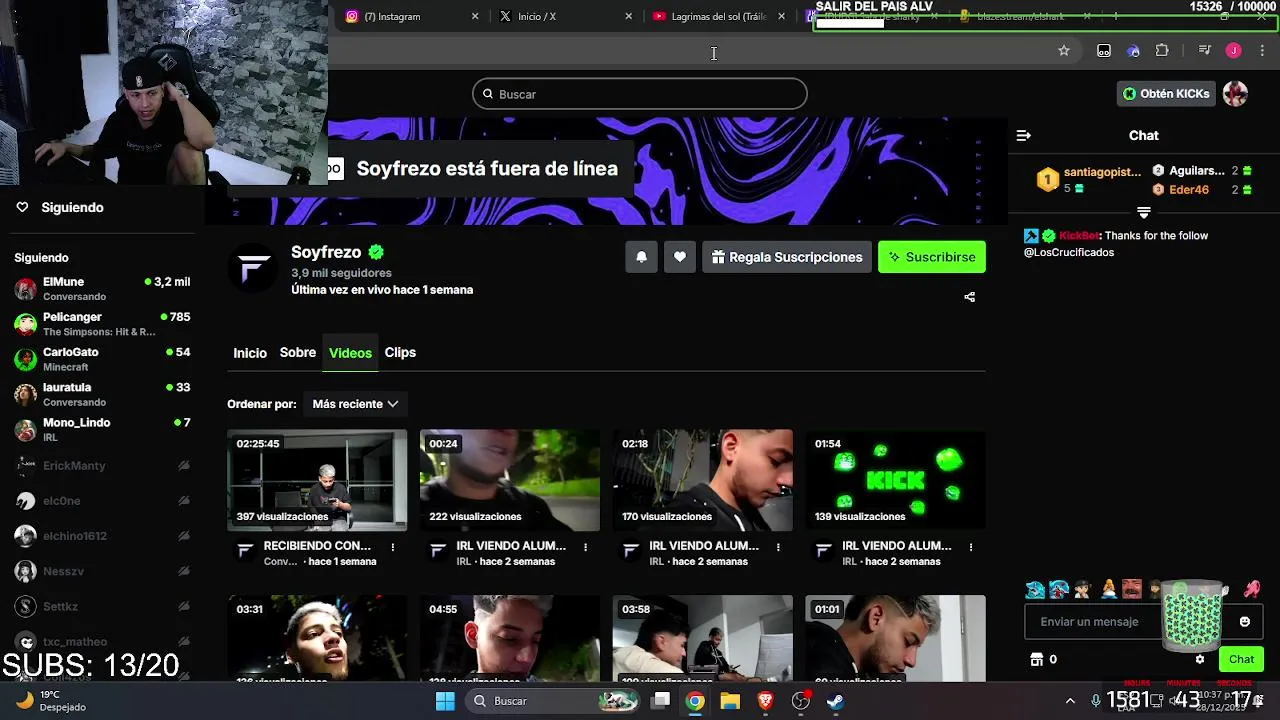Switch to the Inicio / X tab

coord(565,16)
